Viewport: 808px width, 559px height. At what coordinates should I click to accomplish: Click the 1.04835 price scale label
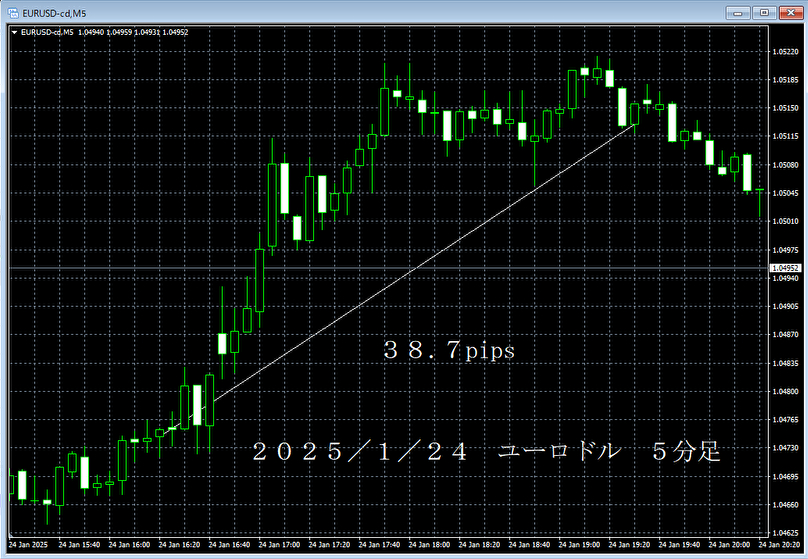785,363
